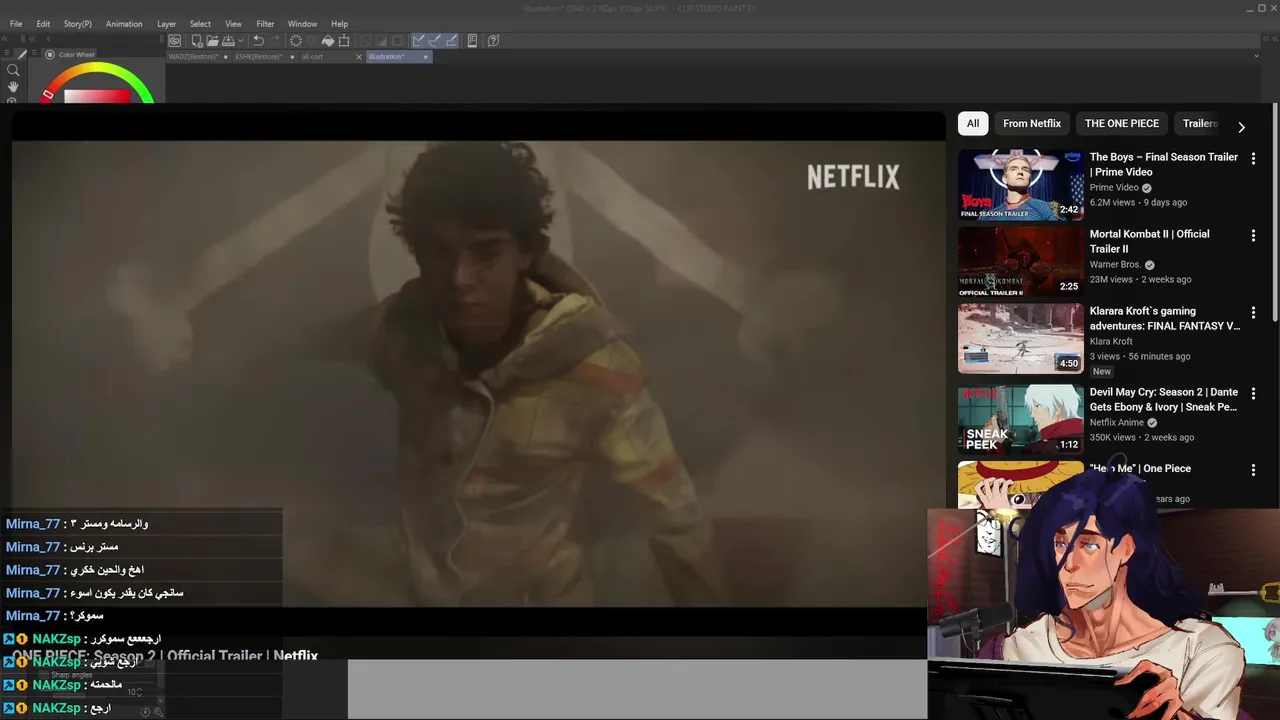Open the Animation menu
This screenshot has height=720, width=1280.
click(x=124, y=24)
